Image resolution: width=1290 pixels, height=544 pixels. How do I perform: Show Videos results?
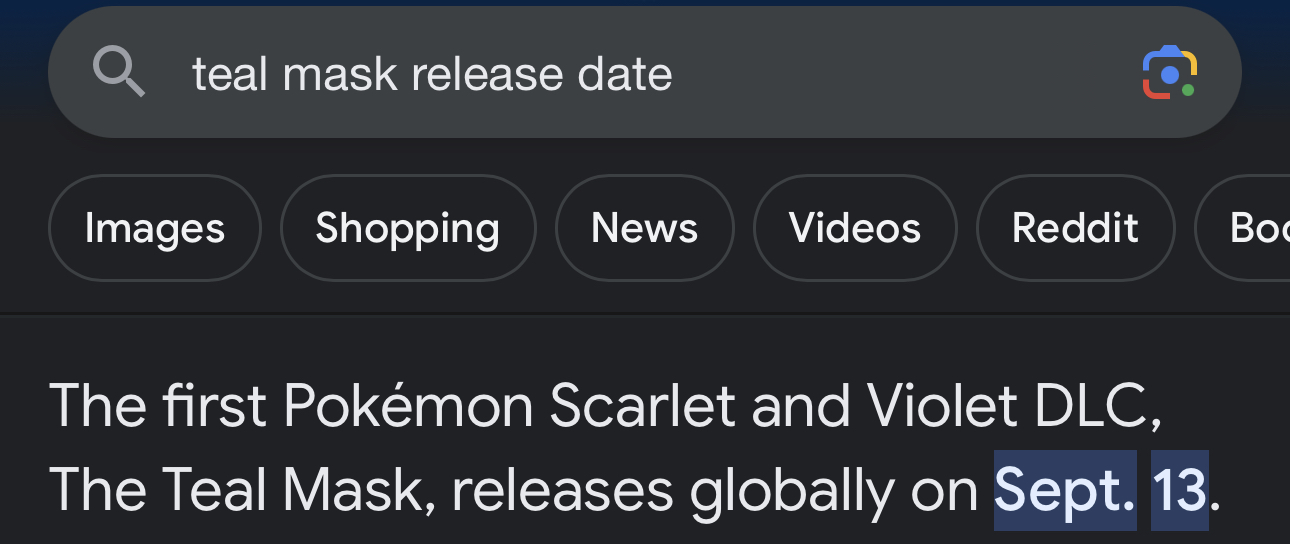855,228
